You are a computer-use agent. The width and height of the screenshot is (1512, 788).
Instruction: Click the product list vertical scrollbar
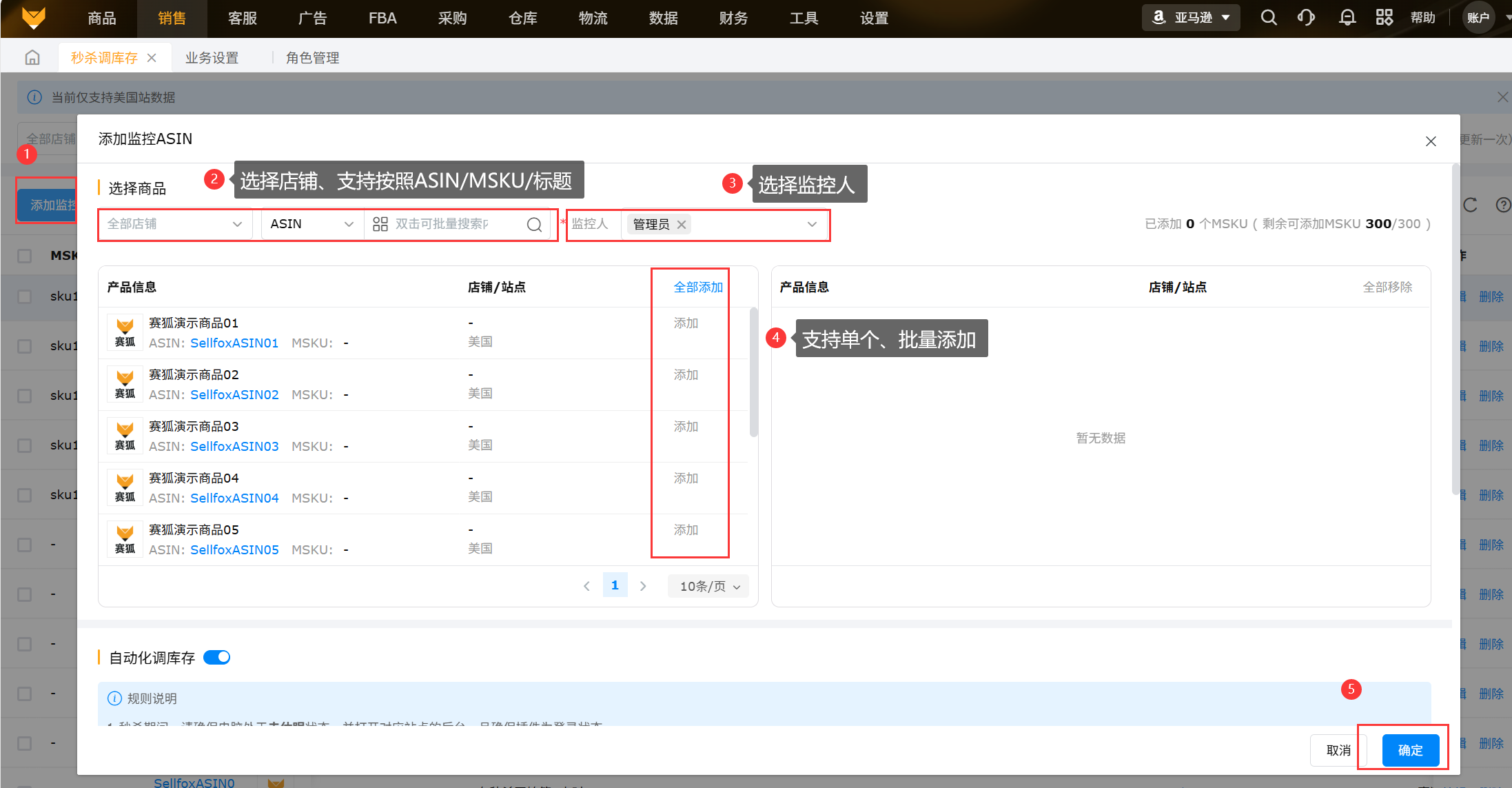click(x=753, y=372)
